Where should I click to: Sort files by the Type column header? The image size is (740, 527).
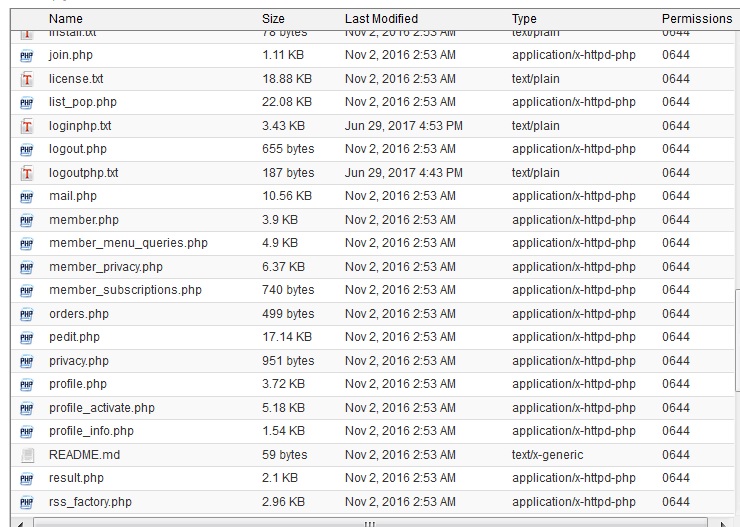(524, 18)
